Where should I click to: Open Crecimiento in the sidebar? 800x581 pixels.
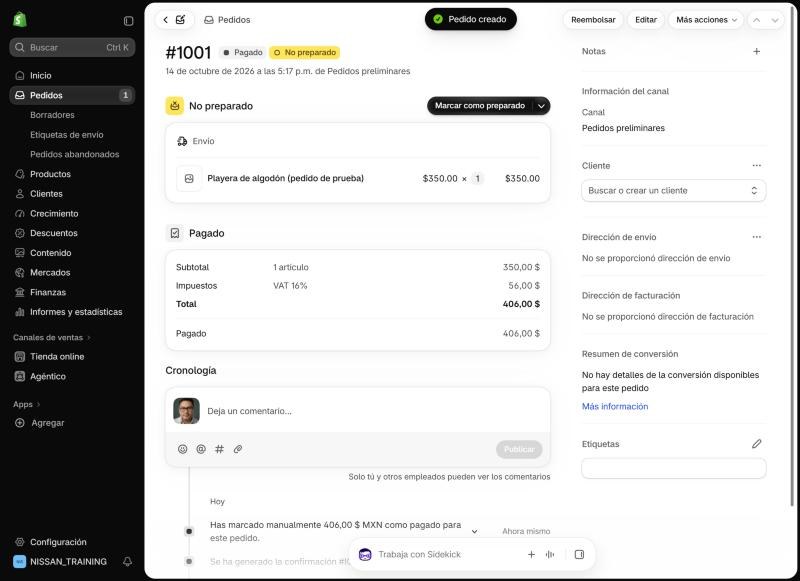pos(72,214)
